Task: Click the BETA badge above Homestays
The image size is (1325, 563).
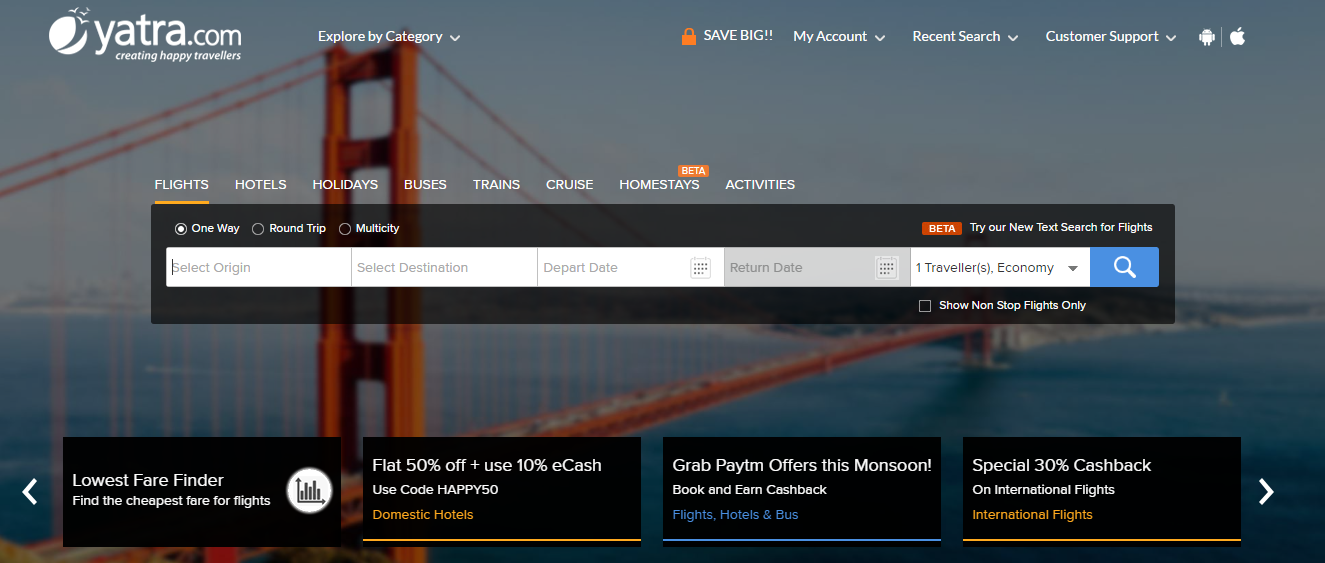Action: 693,171
